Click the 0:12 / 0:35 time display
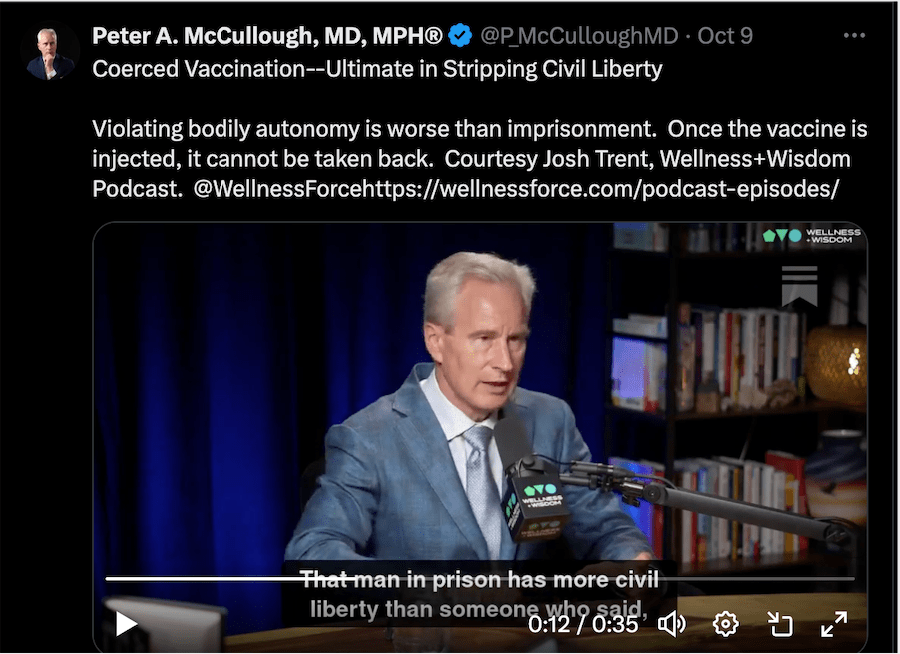900x654 pixels. point(583,624)
